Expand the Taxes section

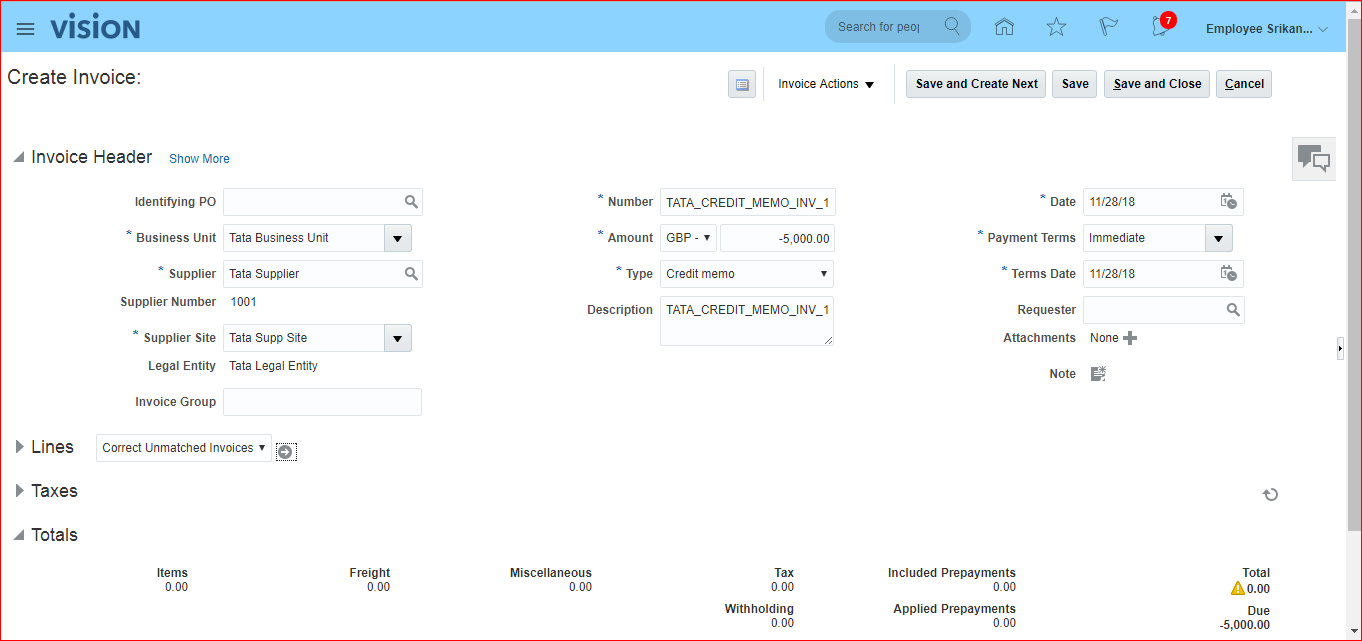point(19,491)
